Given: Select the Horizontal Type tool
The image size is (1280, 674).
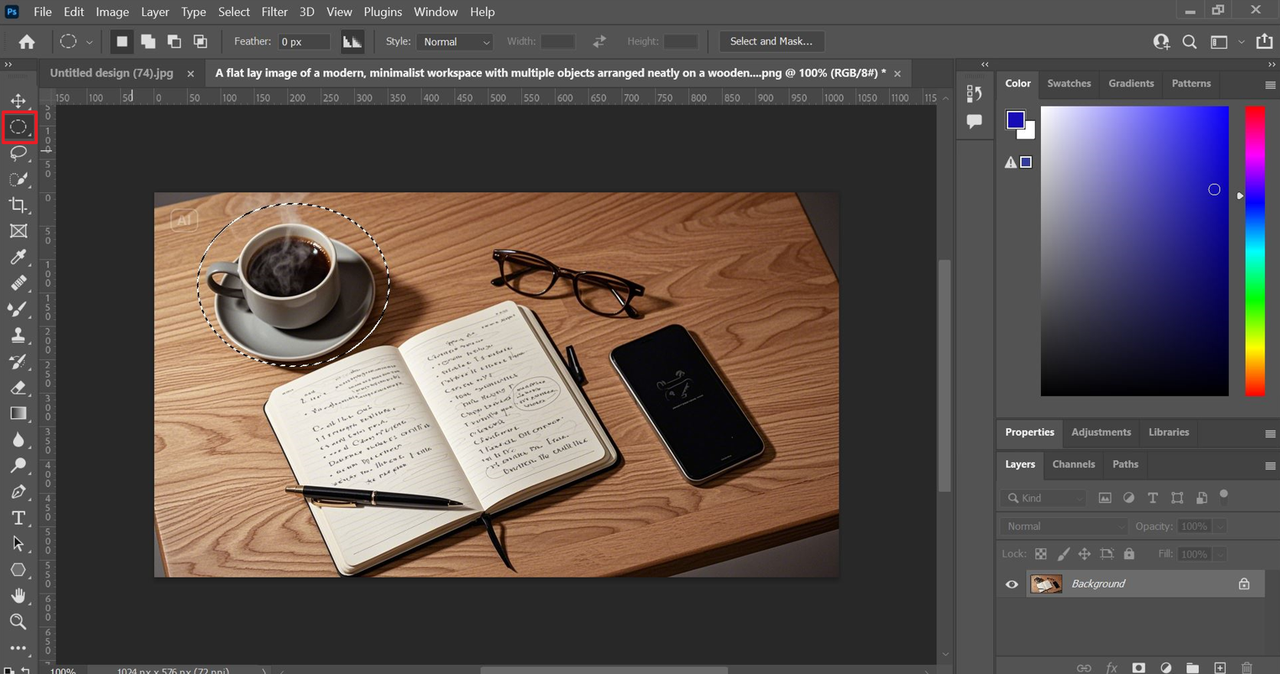Looking at the screenshot, I should [18, 517].
